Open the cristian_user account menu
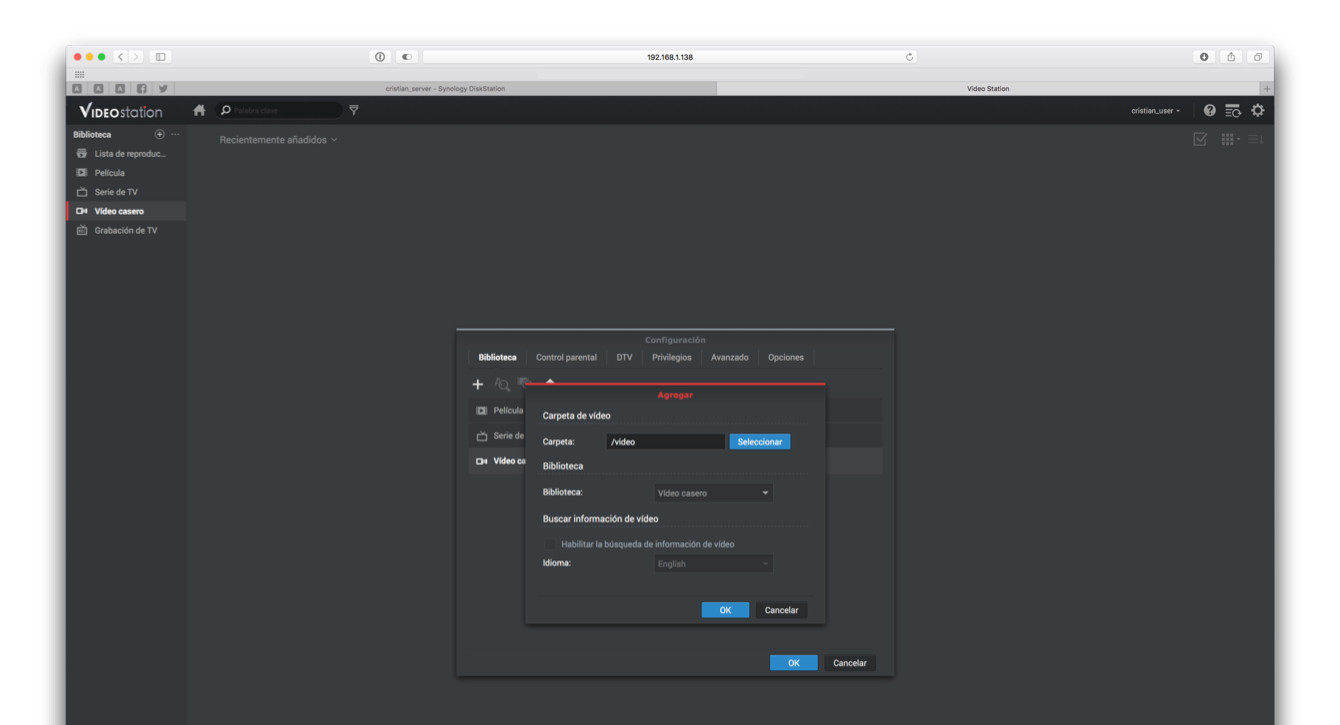 [x=1155, y=111]
